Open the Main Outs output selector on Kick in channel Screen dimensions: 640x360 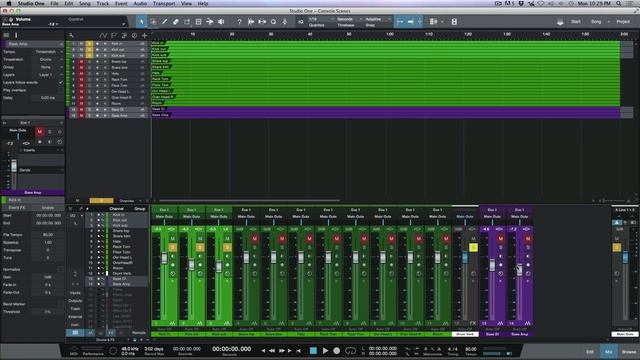(x=164, y=216)
